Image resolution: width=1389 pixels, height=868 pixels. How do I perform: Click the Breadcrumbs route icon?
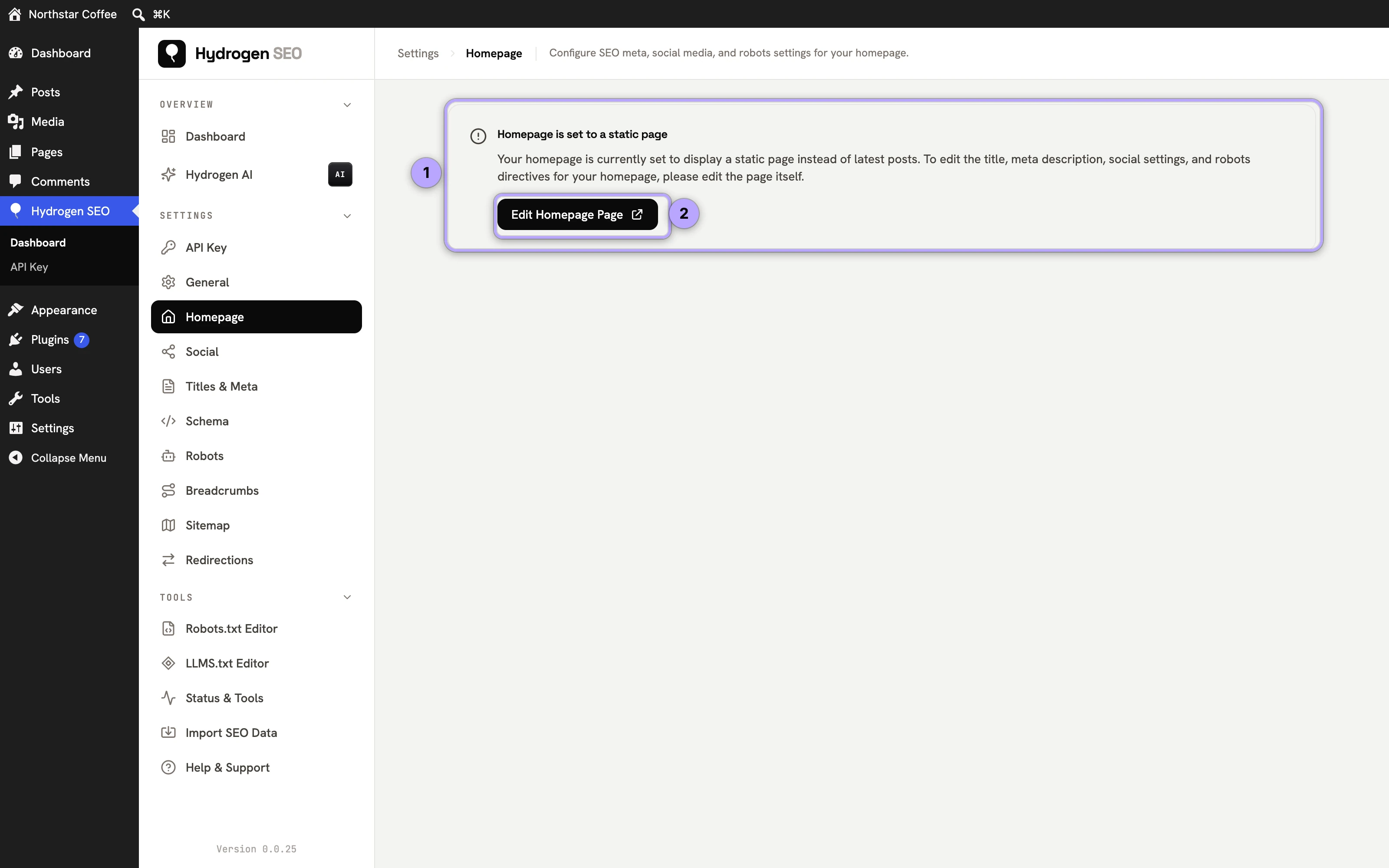click(168, 491)
